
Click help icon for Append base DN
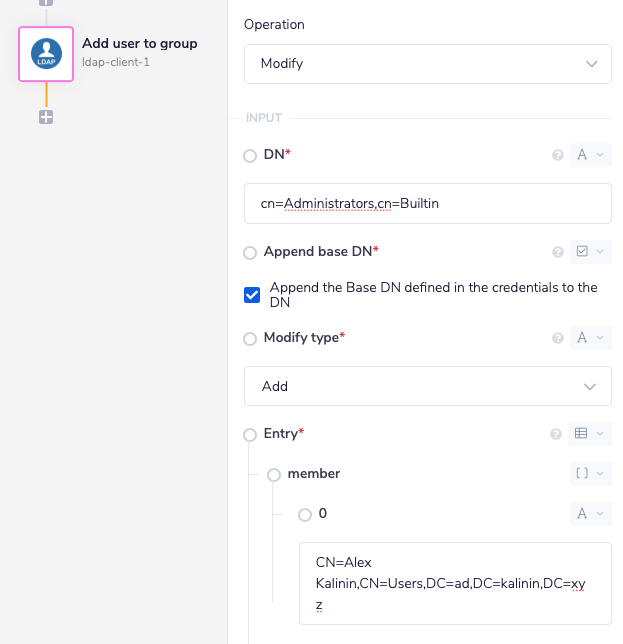click(x=558, y=252)
